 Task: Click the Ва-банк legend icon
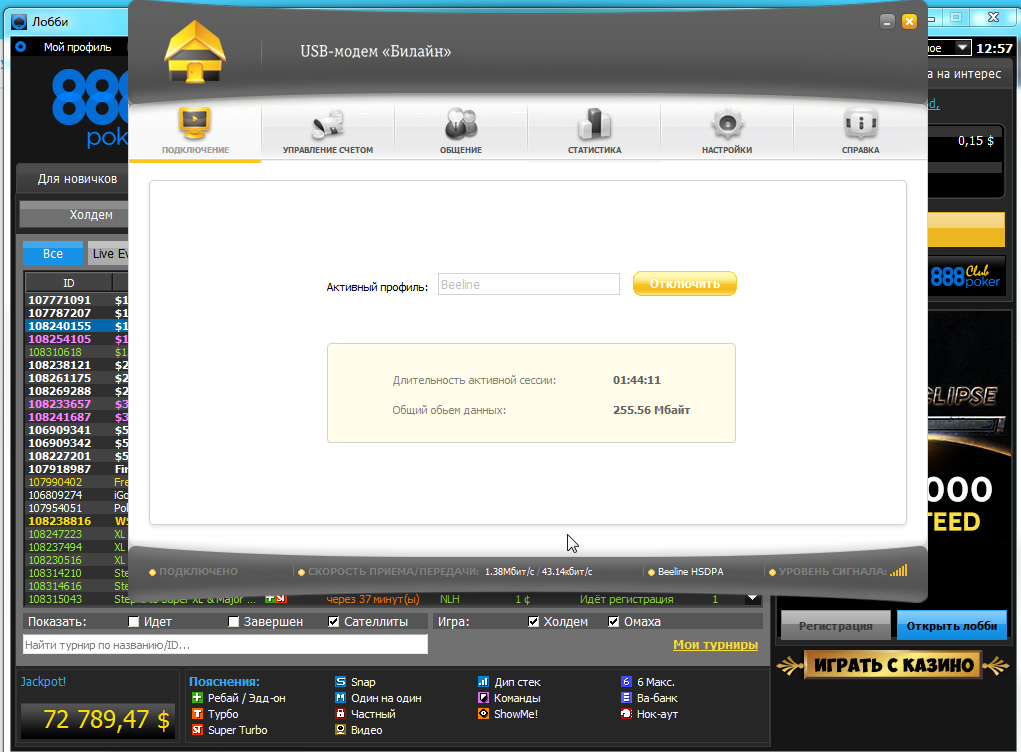tap(626, 697)
